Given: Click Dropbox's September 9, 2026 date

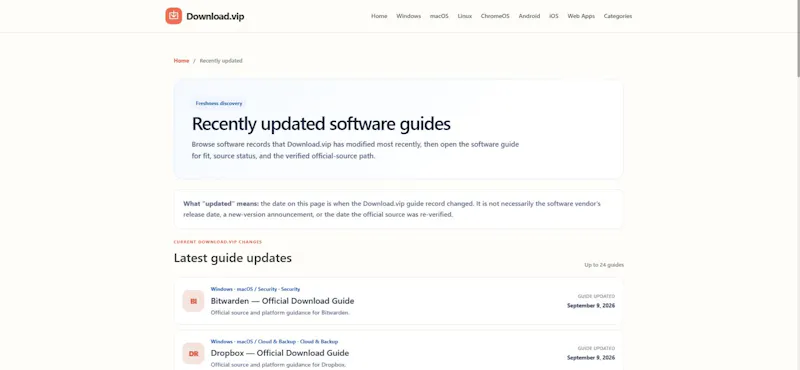Looking at the screenshot, I should pos(591,358).
